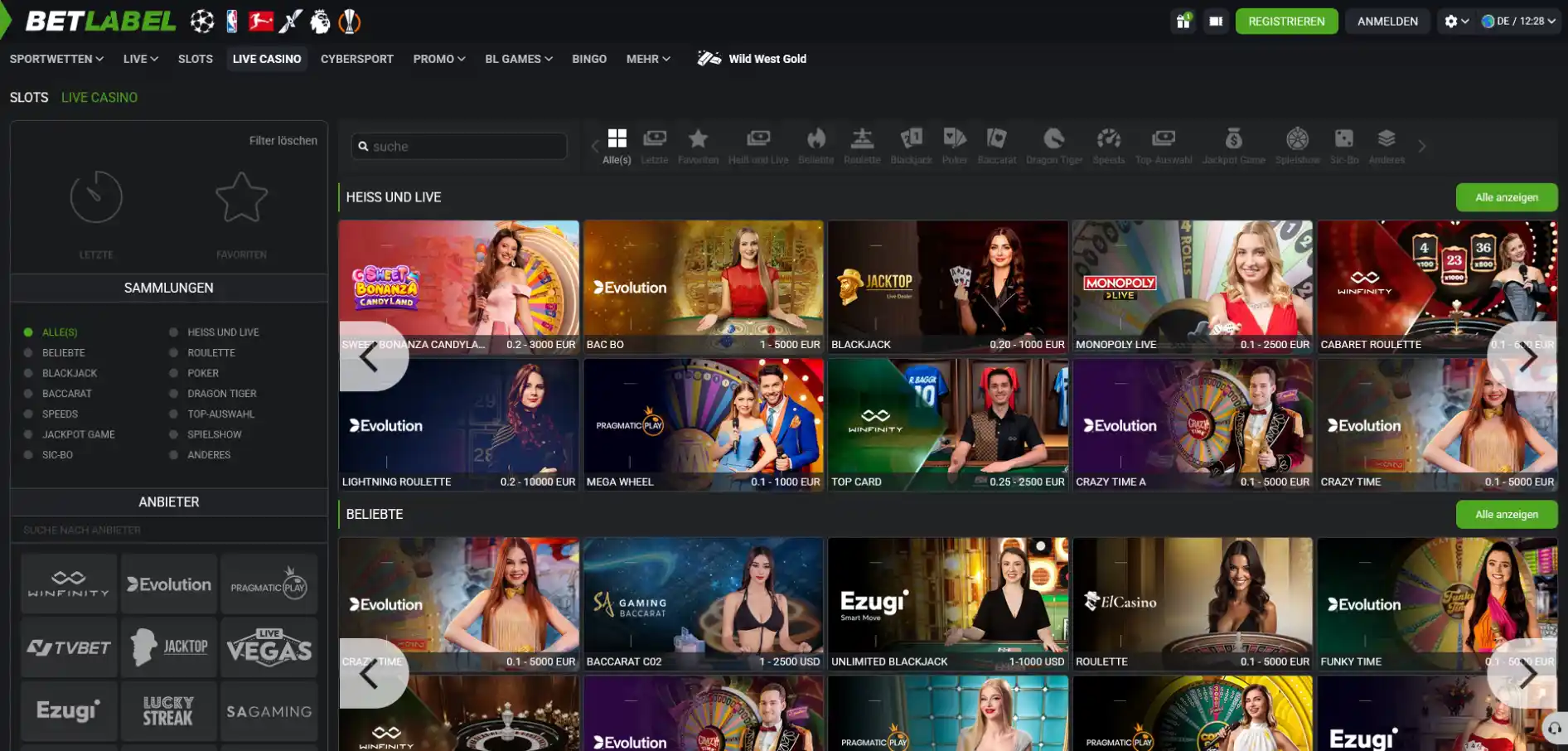Viewport: 1568px width, 751px height.
Task: Select the POKER collection radio
Action: [x=173, y=373]
